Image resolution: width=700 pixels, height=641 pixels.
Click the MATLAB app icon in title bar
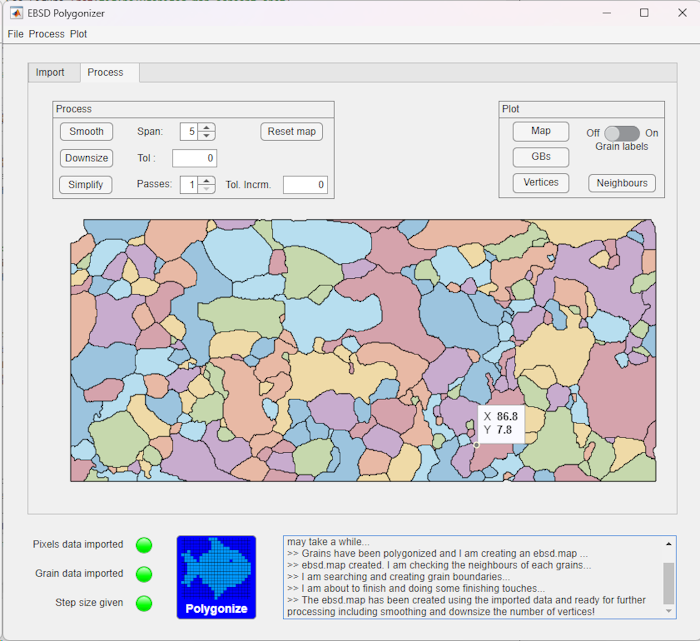[17, 13]
